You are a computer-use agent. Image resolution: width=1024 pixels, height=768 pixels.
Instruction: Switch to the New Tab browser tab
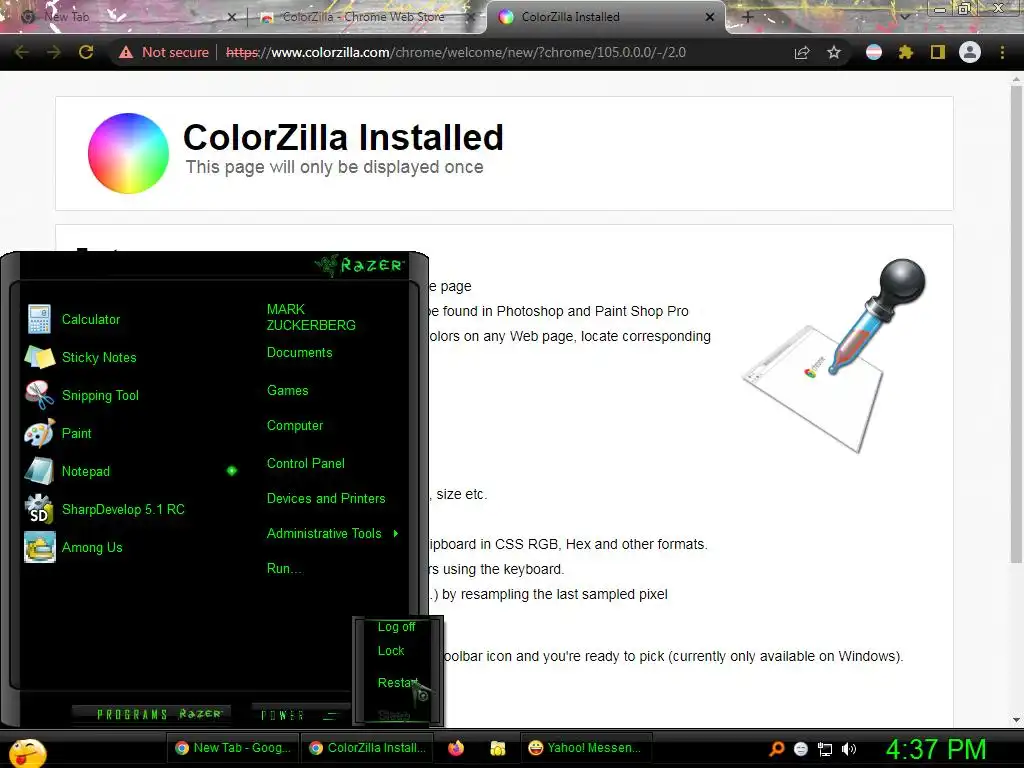click(124, 17)
